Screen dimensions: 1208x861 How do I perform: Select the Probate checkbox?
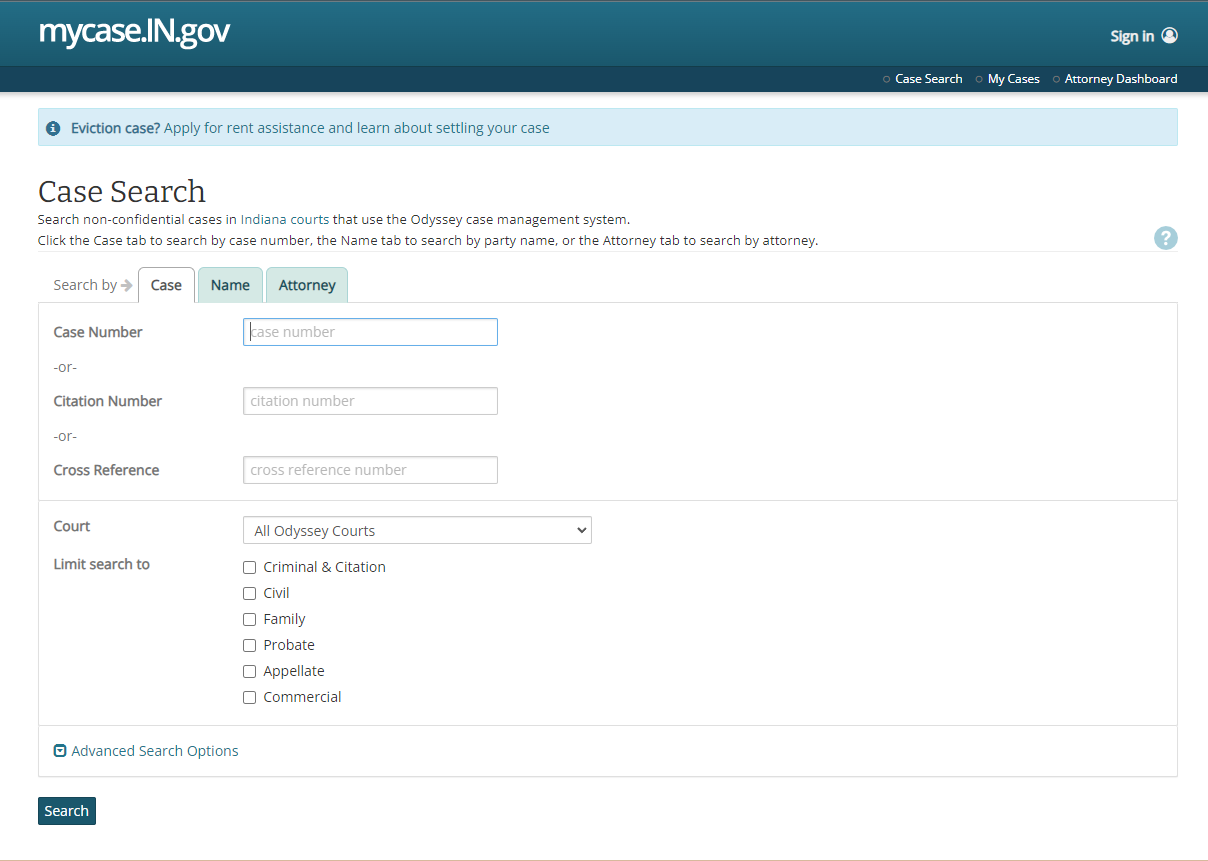click(x=250, y=645)
